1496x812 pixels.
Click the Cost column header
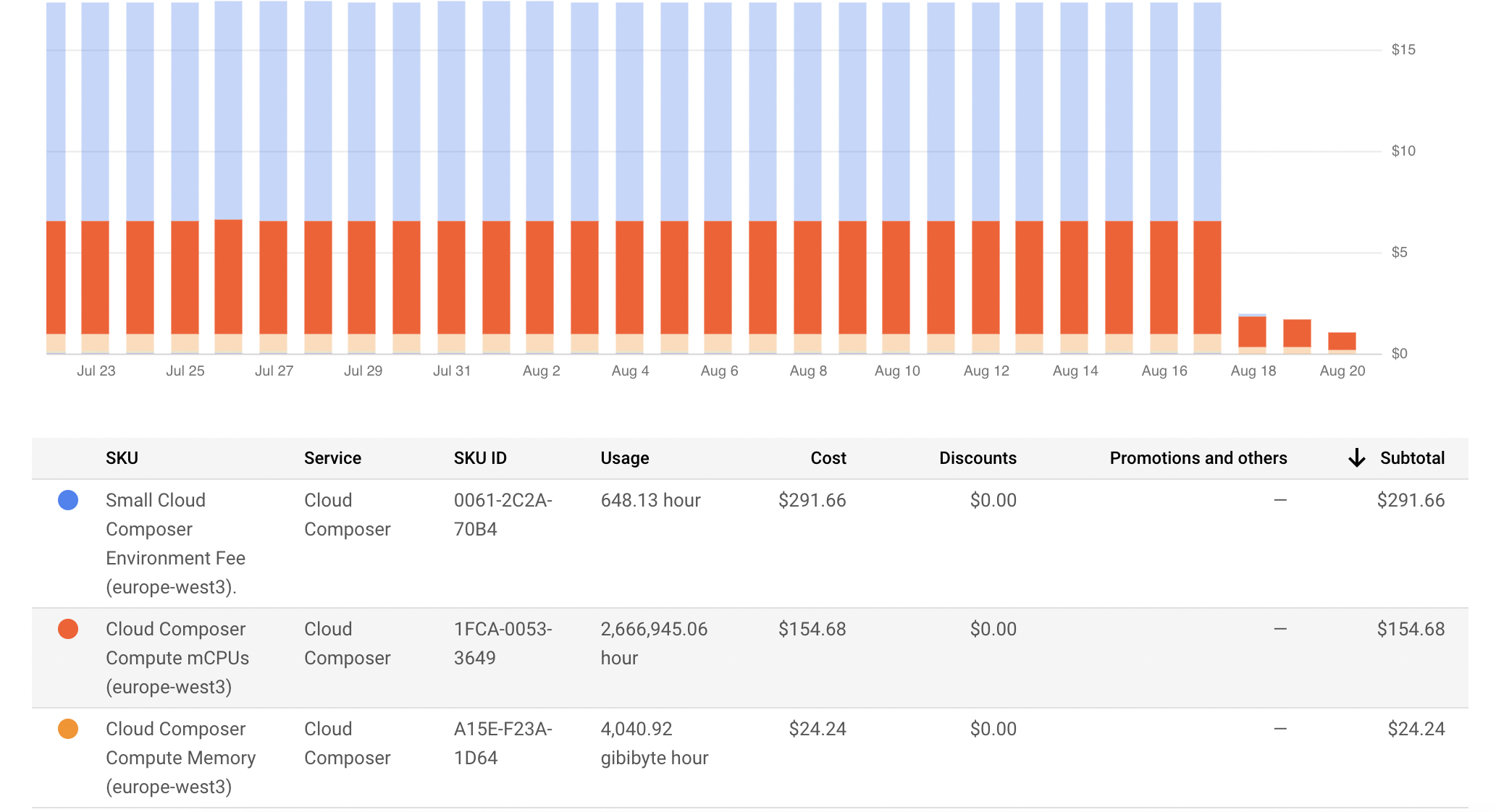click(828, 458)
